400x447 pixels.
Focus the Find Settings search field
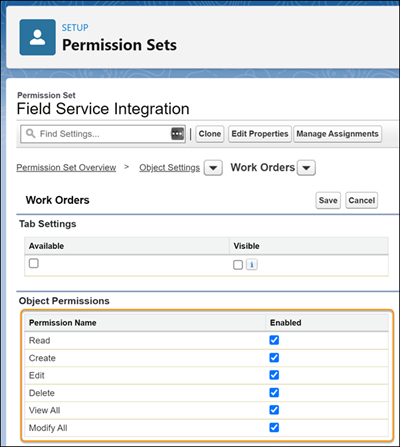pyautogui.click(x=103, y=134)
